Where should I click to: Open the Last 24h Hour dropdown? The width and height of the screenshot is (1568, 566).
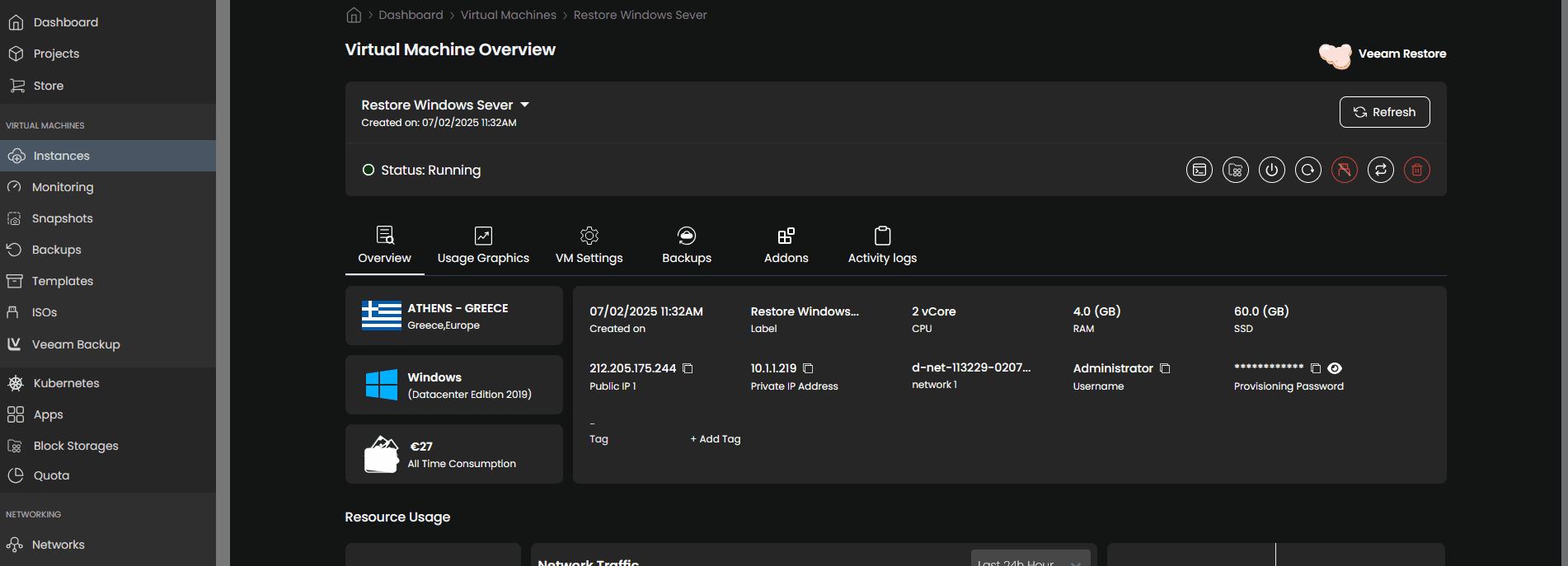pos(1030,560)
